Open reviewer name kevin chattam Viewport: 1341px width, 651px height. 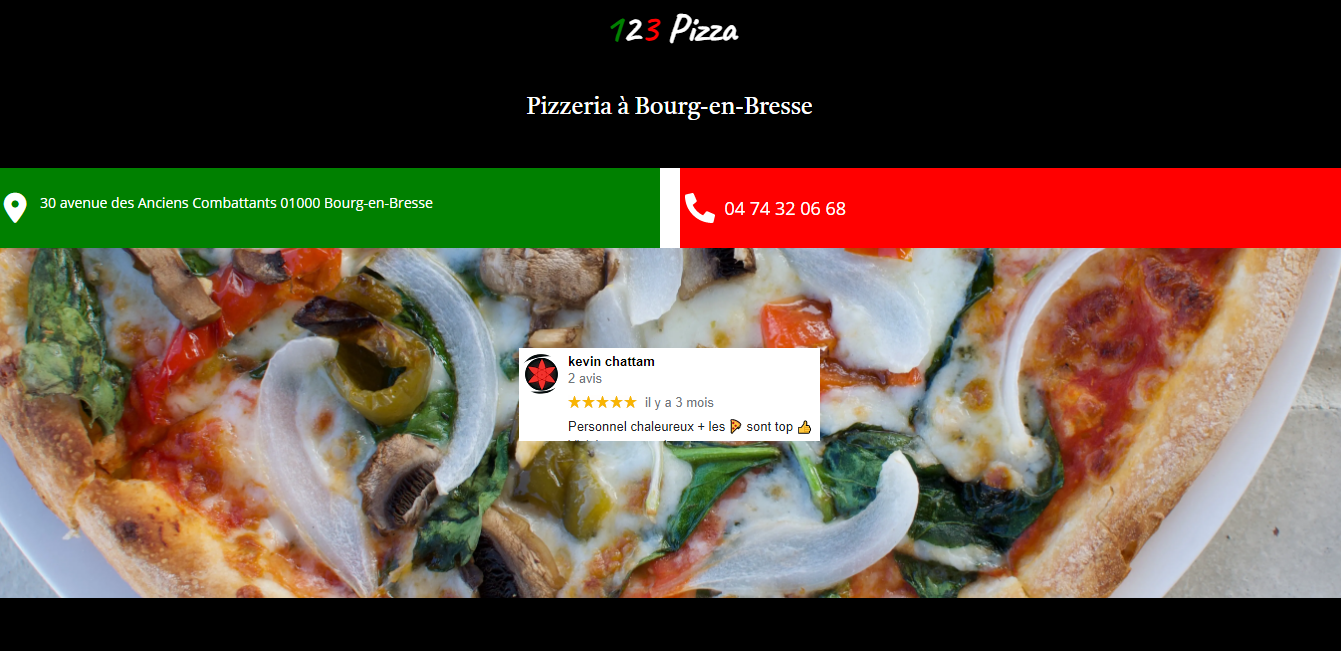click(x=611, y=361)
